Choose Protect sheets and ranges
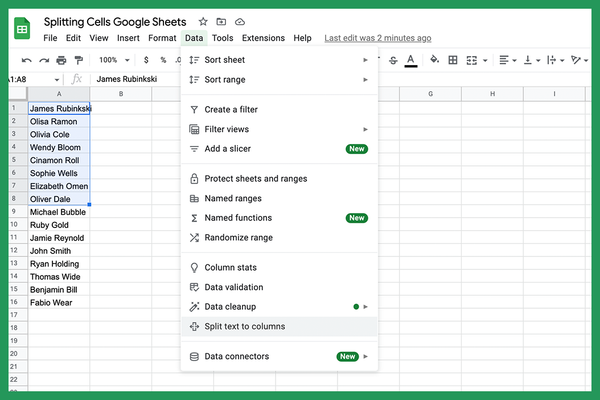 (279, 179)
